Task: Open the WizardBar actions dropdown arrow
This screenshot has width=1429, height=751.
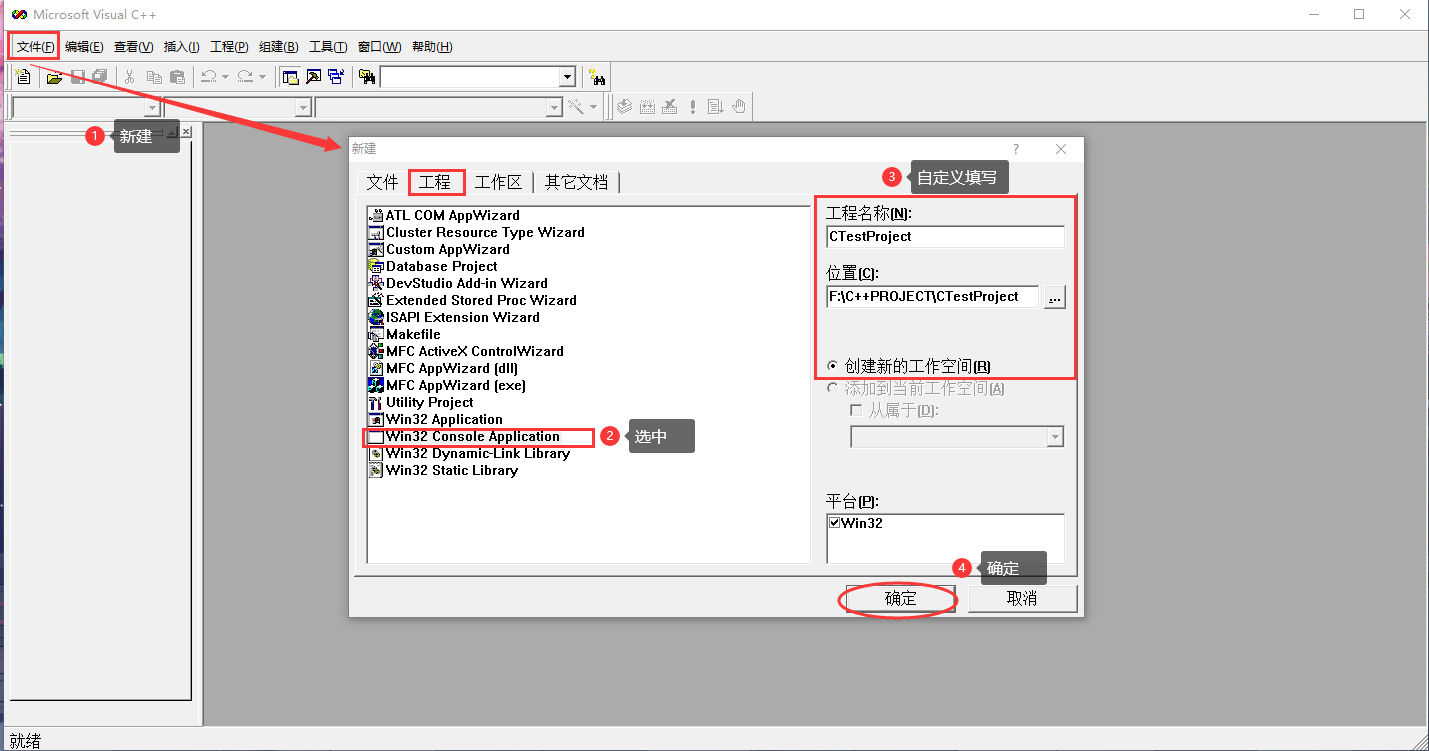Action: pos(593,106)
